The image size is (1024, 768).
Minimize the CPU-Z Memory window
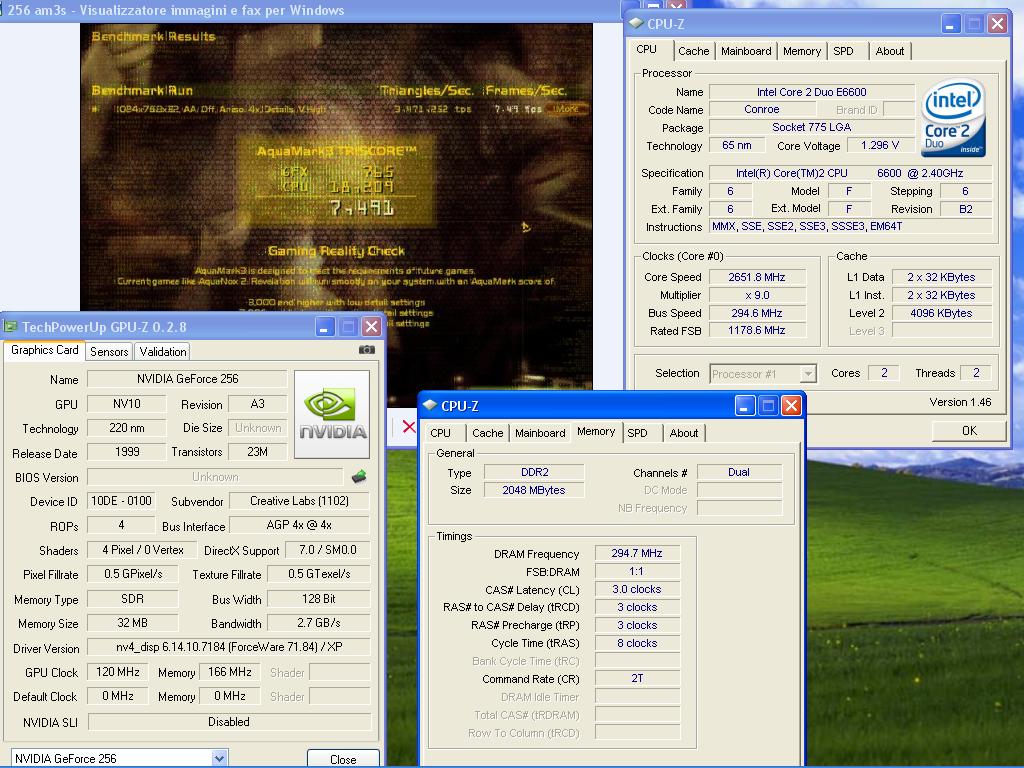click(745, 406)
